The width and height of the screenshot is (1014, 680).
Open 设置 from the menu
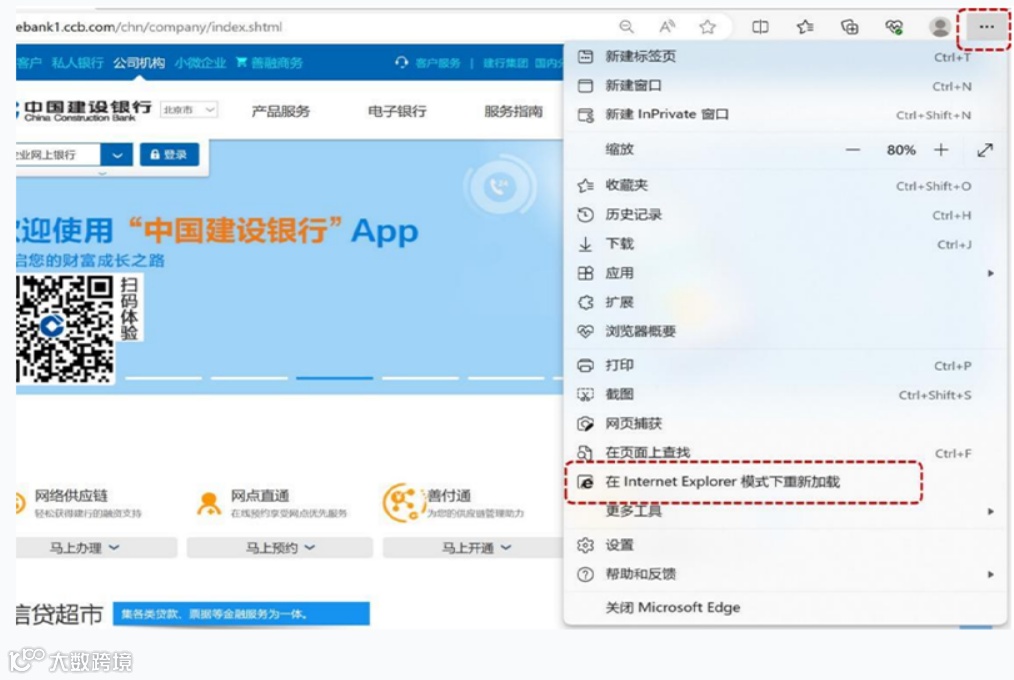pos(784,546)
